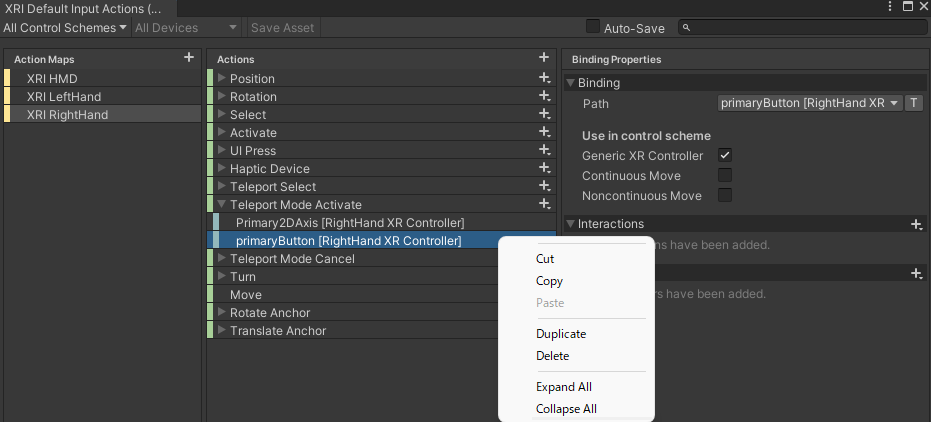Uncheck Generic XR Controller scheme
931x422 pixels.
(x=725, y=155)
